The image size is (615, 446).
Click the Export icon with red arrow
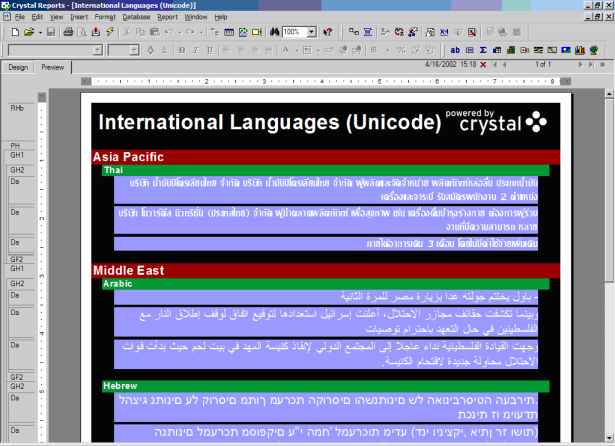click(96, 32)
